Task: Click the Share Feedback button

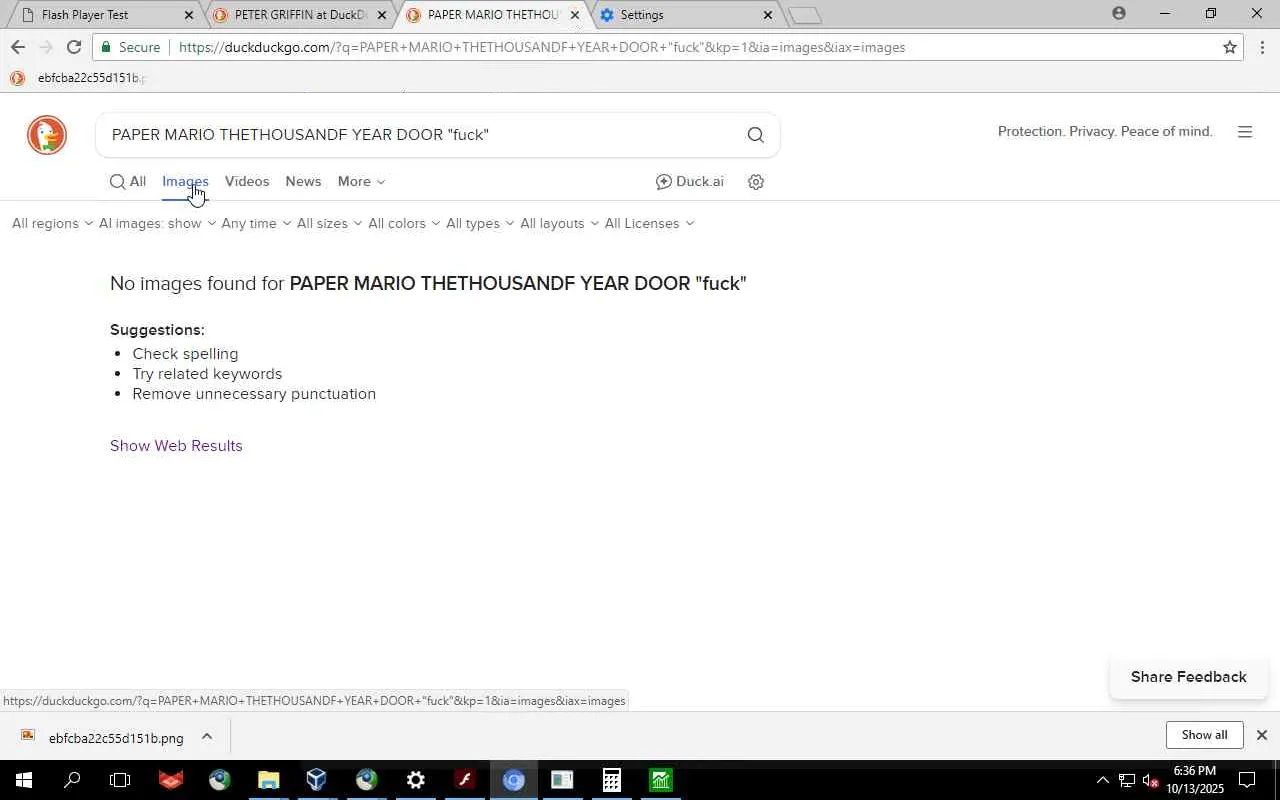Action: coord(1188,677)
